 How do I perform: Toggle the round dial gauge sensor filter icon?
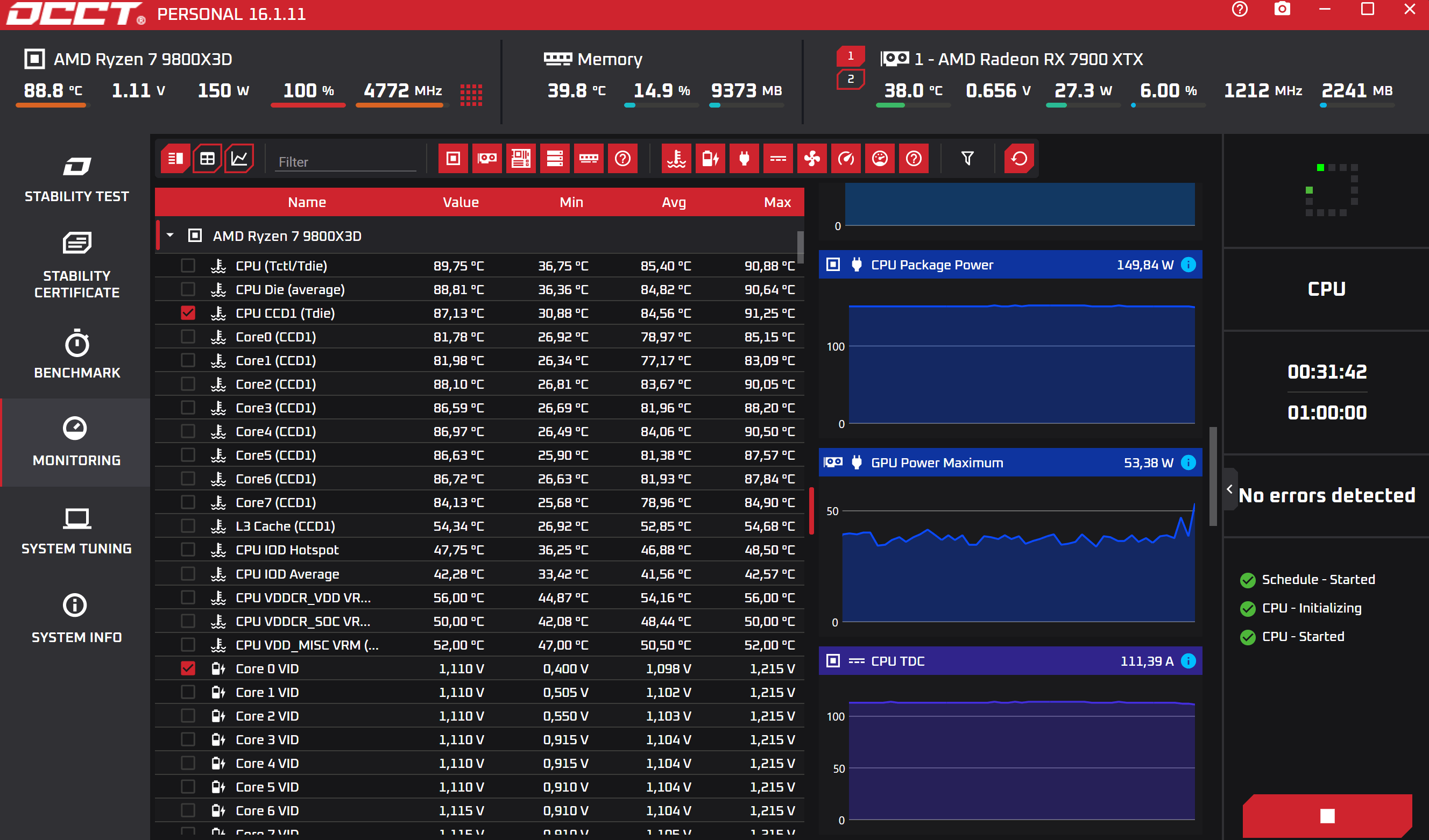pyautogui.click(x=880, y=159)
